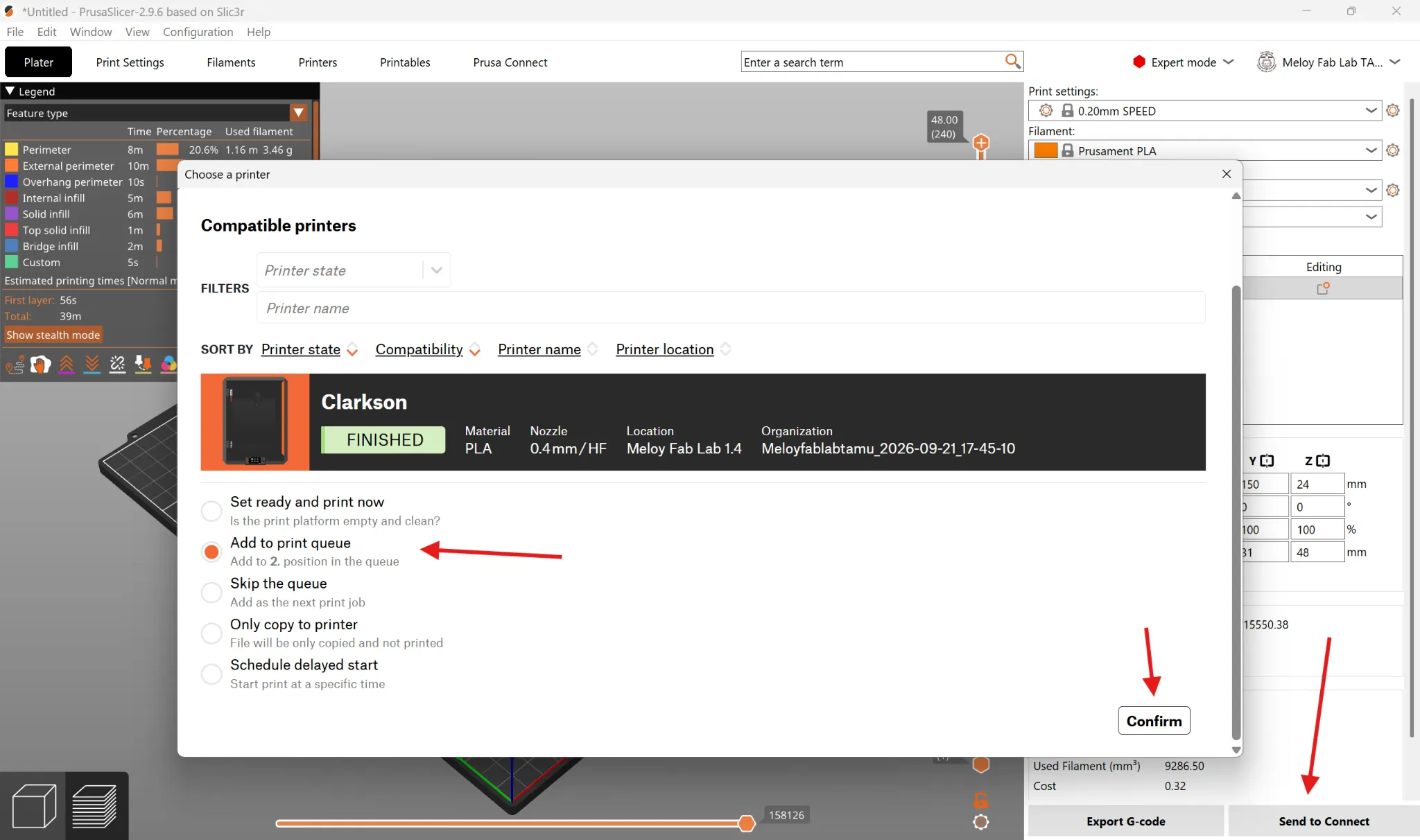Click Export G-code button
This screenshot has height=840, width=1420.
(1126, 821)
